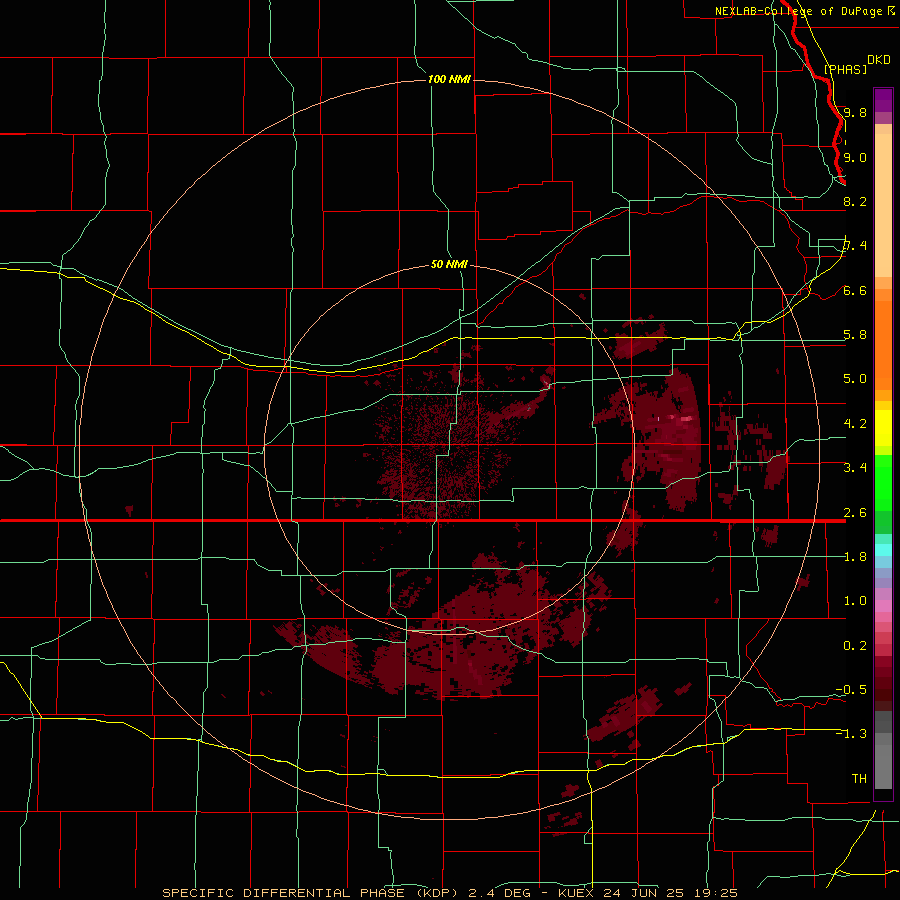This screenshot has height=900, width=900.
Task: Pick the pink color bar segment
Action: [883, 606]
